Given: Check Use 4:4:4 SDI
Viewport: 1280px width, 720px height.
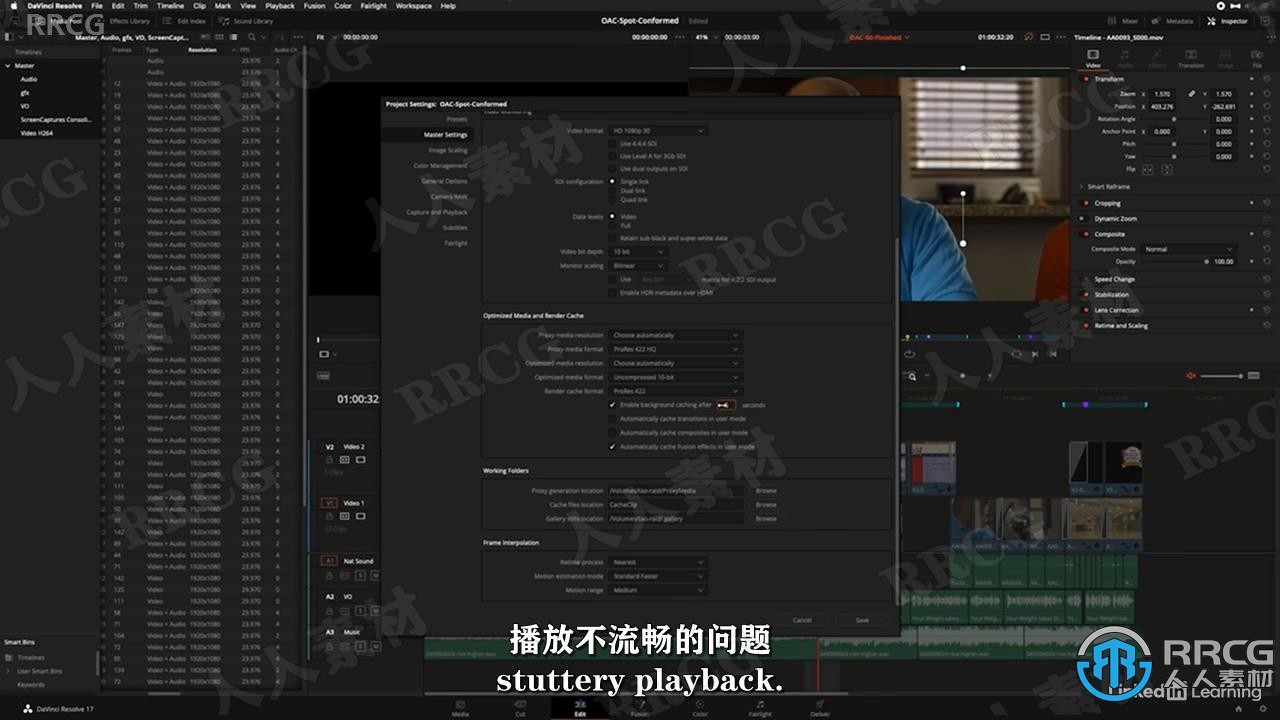Looking at the screenshot, I should [x=613, y=144].
